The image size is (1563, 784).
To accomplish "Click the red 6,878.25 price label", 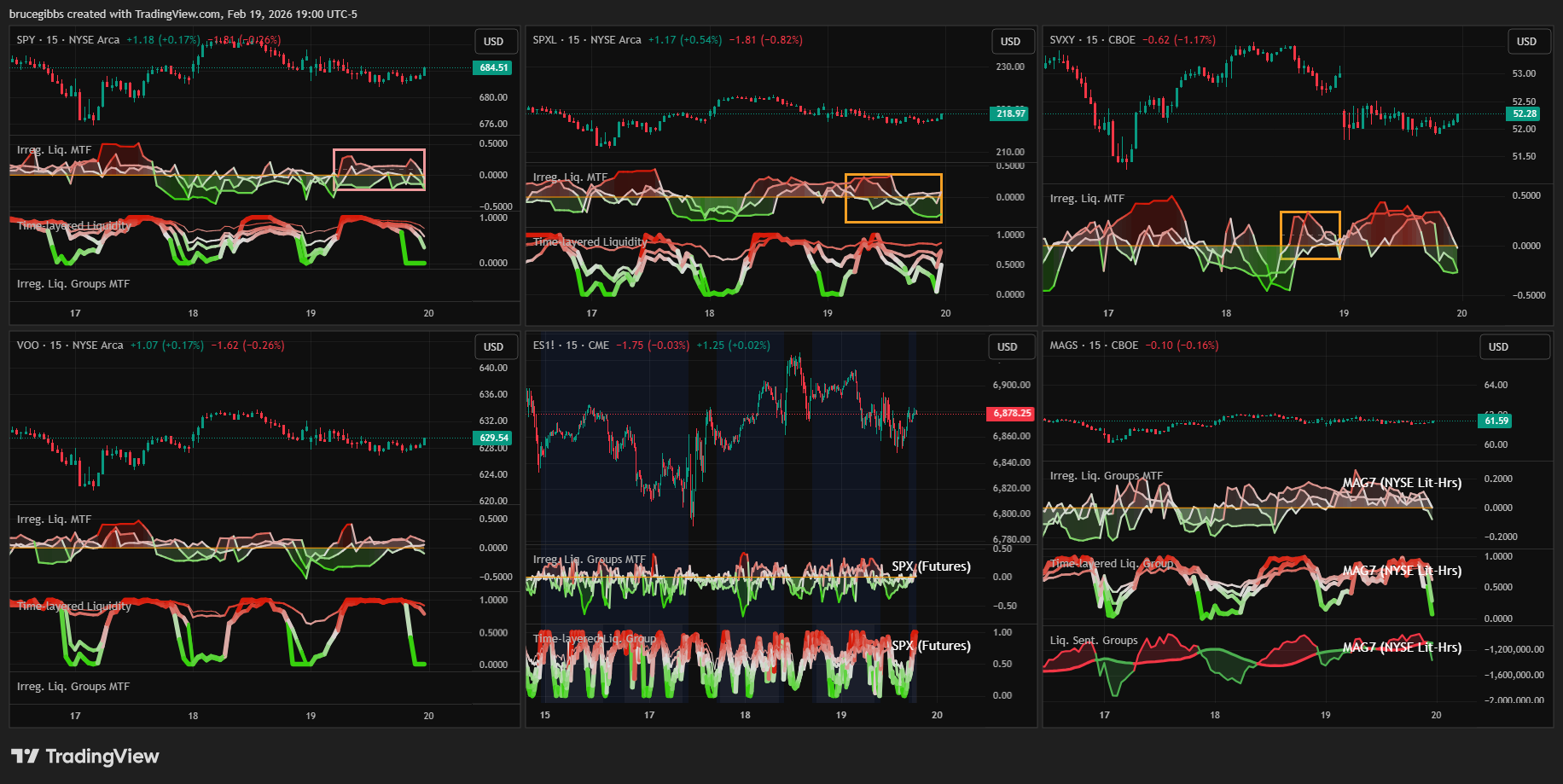I will click(1011, 413).
